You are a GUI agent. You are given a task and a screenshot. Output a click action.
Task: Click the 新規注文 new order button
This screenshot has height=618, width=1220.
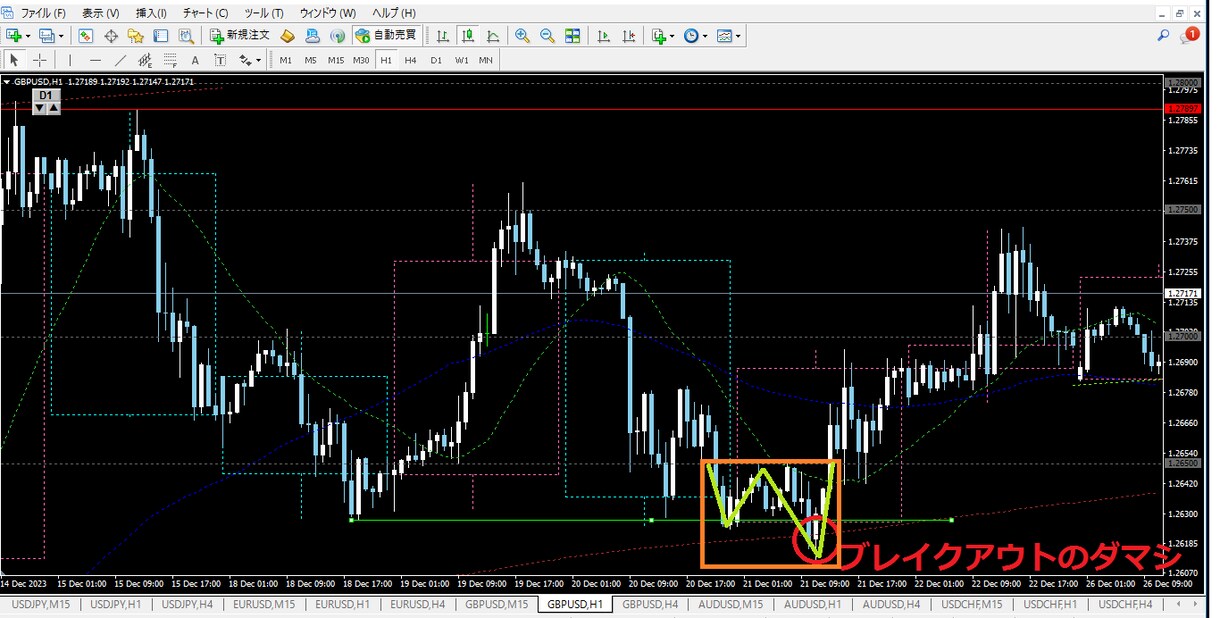[x=241, y=36]
